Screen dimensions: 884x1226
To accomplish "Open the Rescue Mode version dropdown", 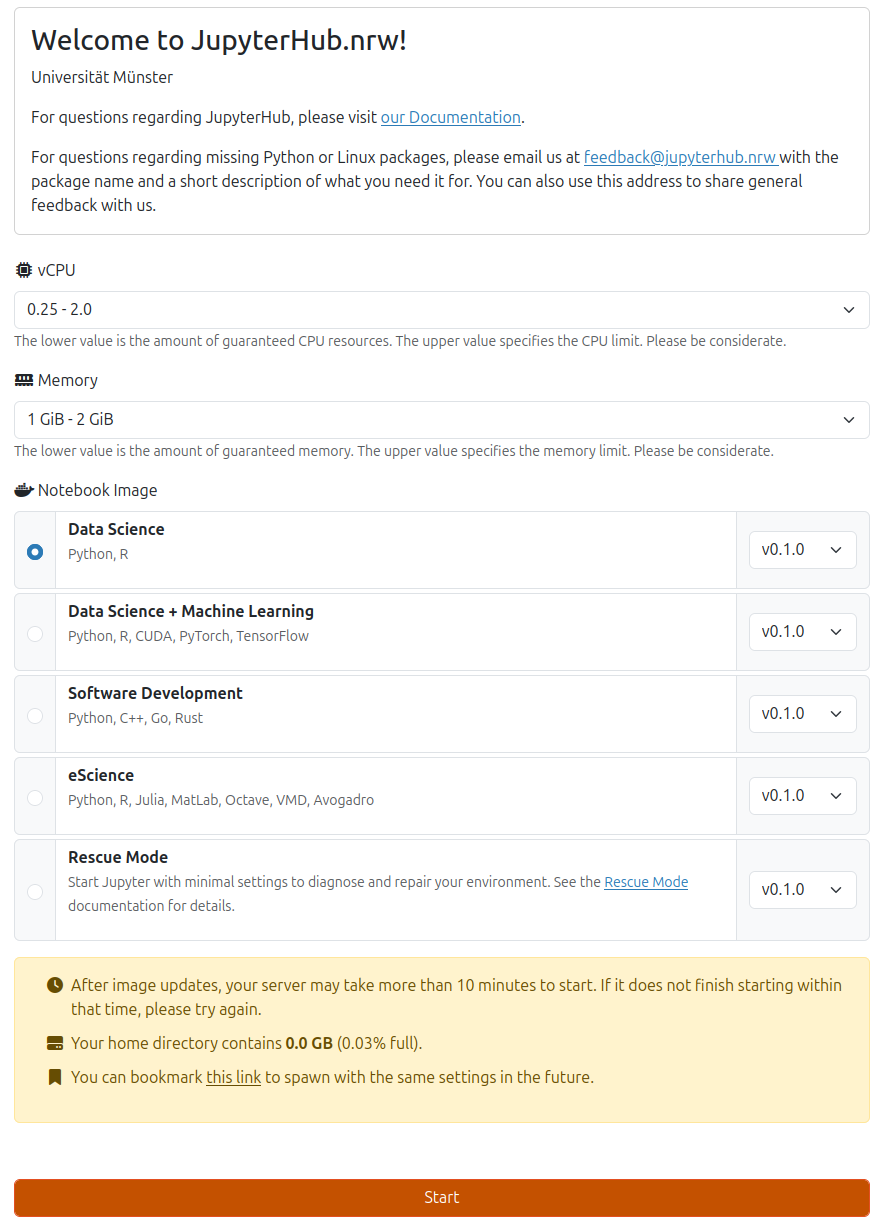I will point(803,890).
